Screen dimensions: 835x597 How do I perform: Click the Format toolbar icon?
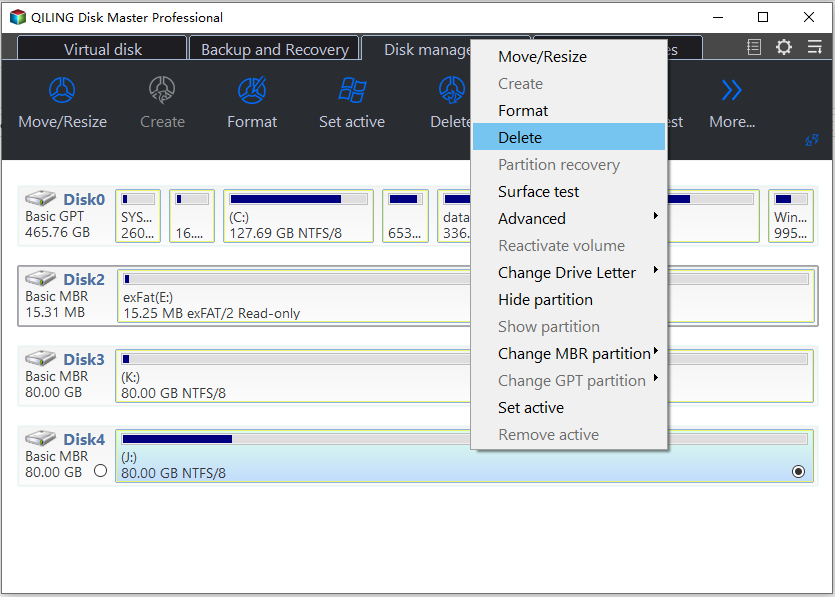point(252,90)
